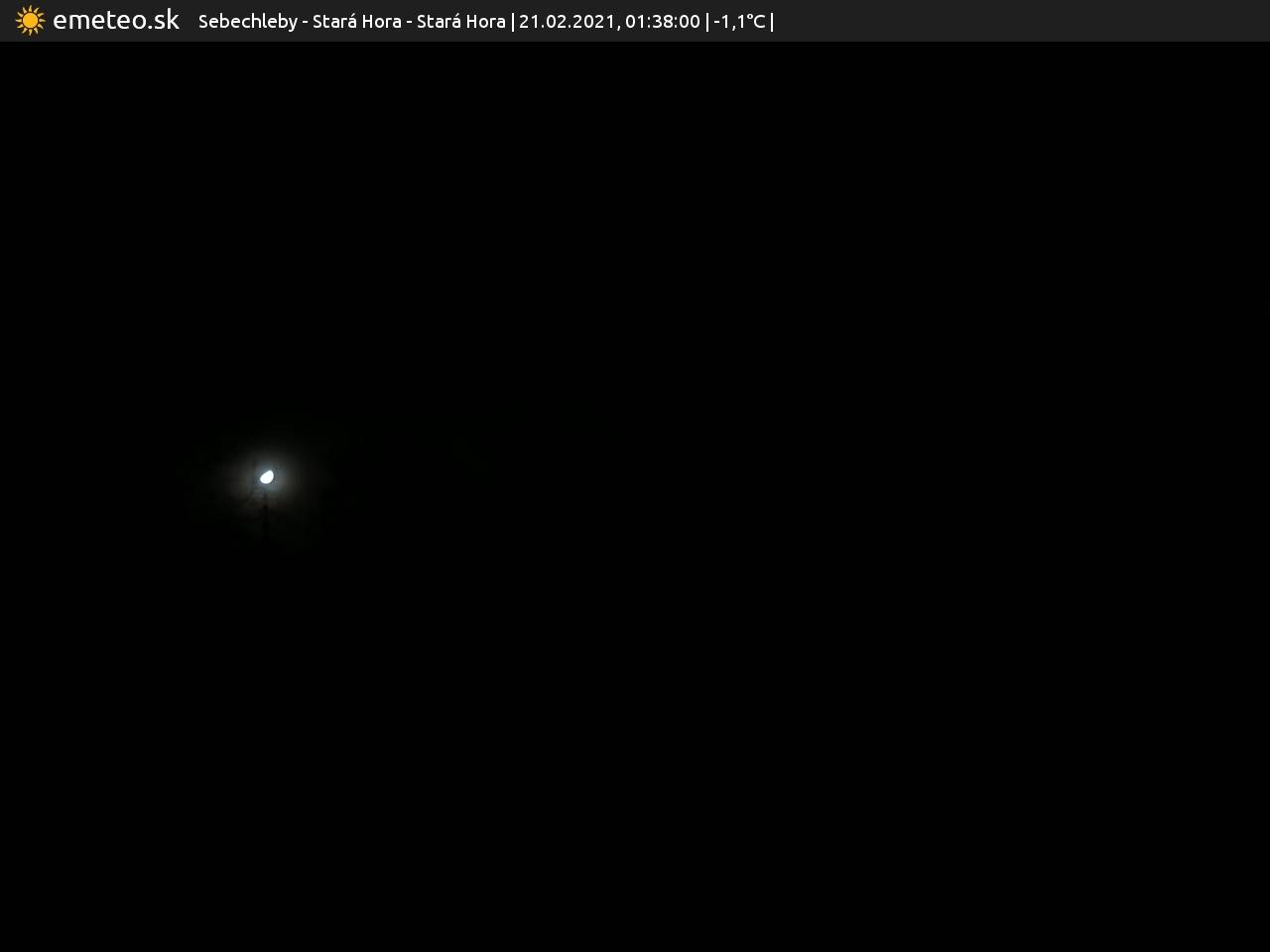
Task: Click the 01:38:00 timestamp
Action: (663, 22)
